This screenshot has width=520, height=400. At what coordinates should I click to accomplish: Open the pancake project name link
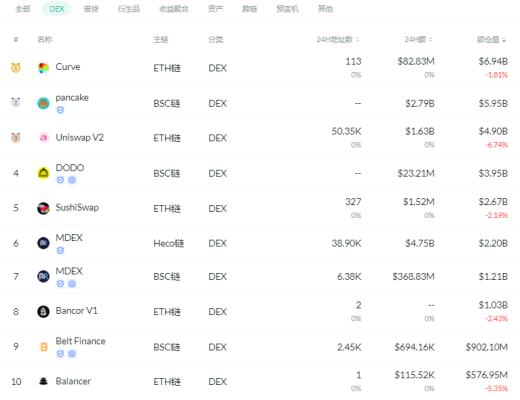click(x=72, y=98)
